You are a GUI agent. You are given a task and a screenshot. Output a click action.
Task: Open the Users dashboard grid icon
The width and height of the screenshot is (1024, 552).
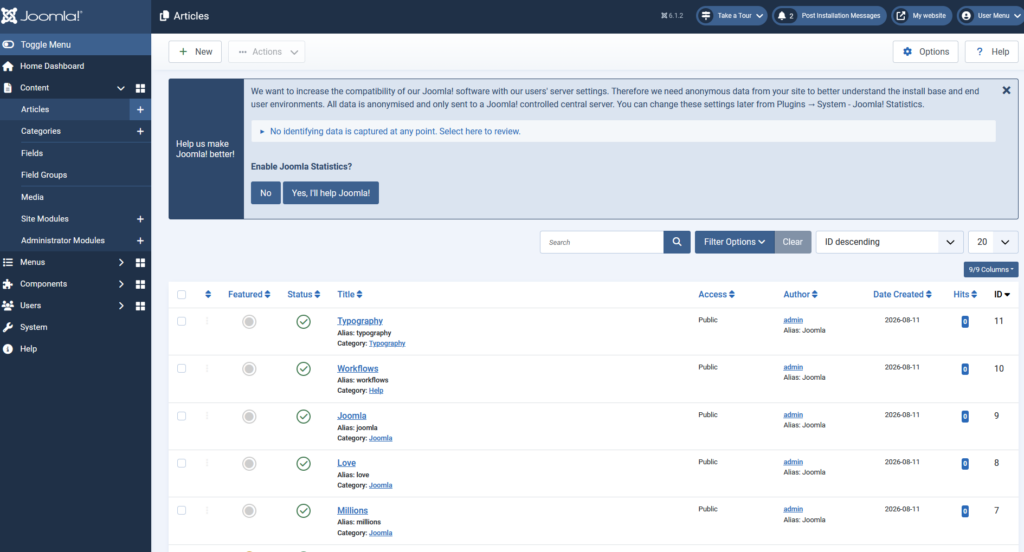tap(140, 306)
